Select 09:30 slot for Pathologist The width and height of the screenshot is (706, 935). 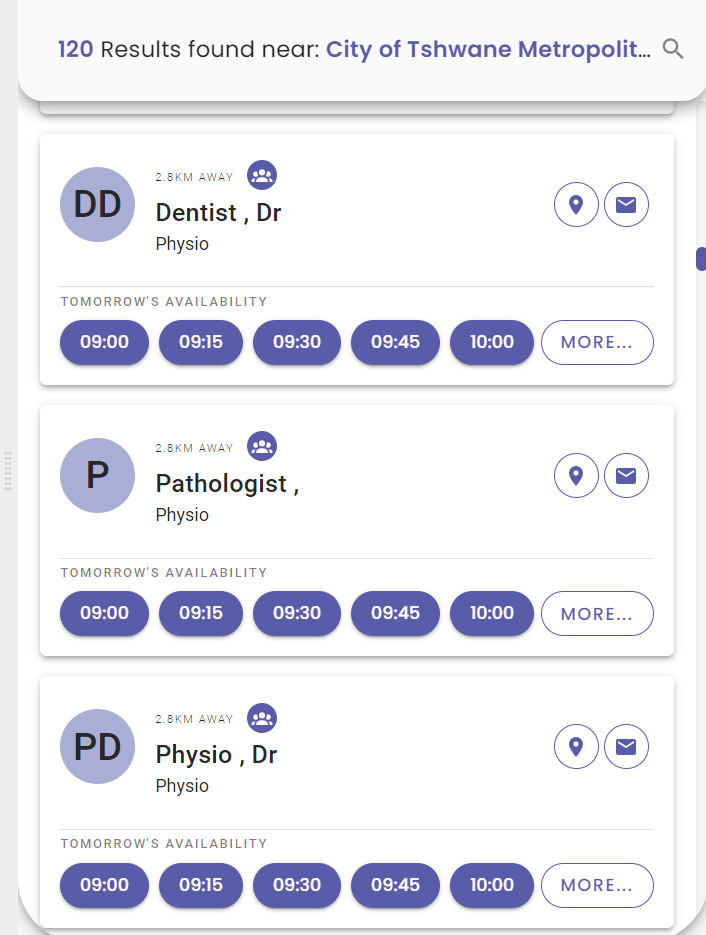coord(297,613)
